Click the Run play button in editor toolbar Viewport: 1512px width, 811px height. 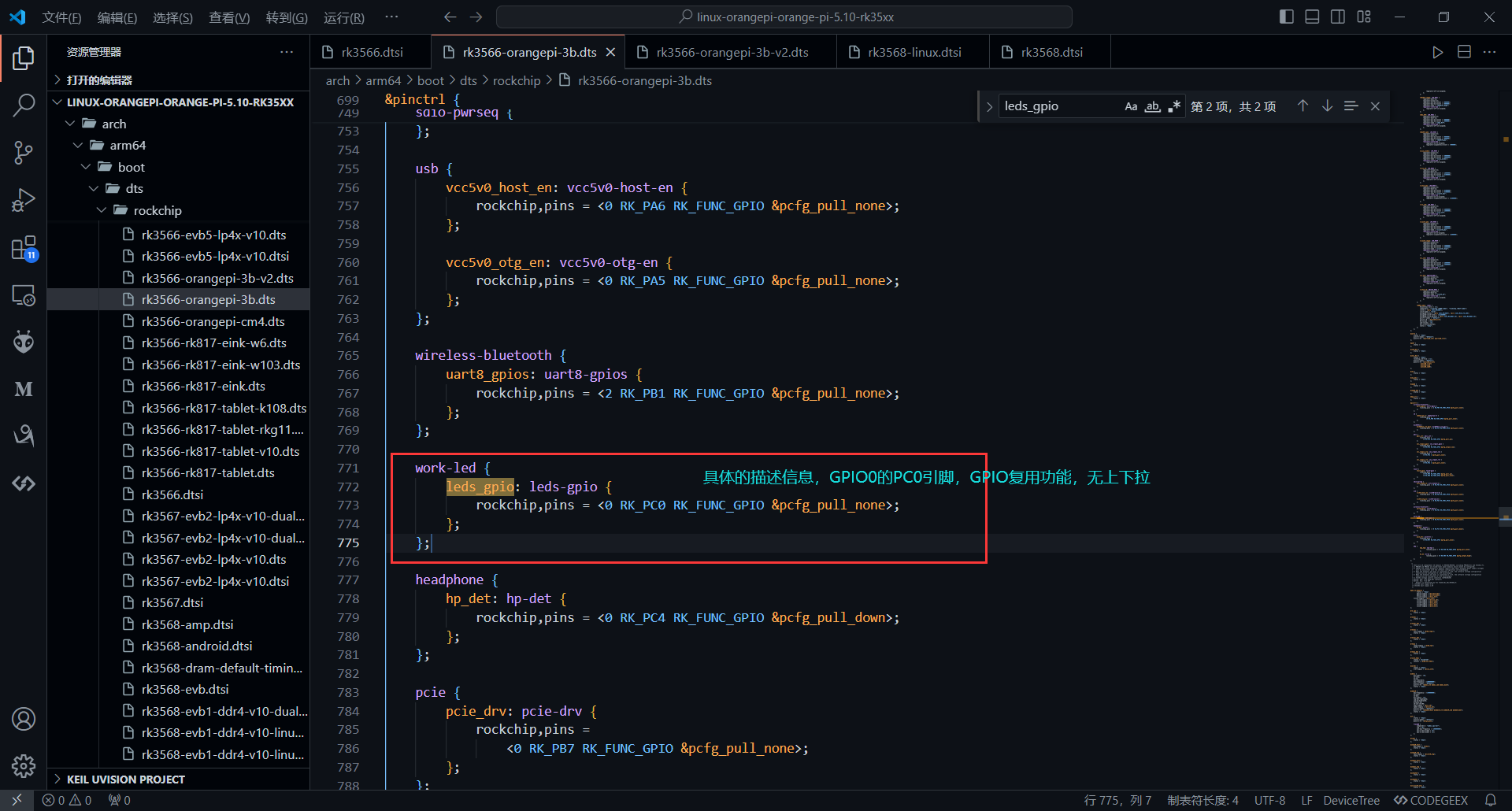point(1437,52)
